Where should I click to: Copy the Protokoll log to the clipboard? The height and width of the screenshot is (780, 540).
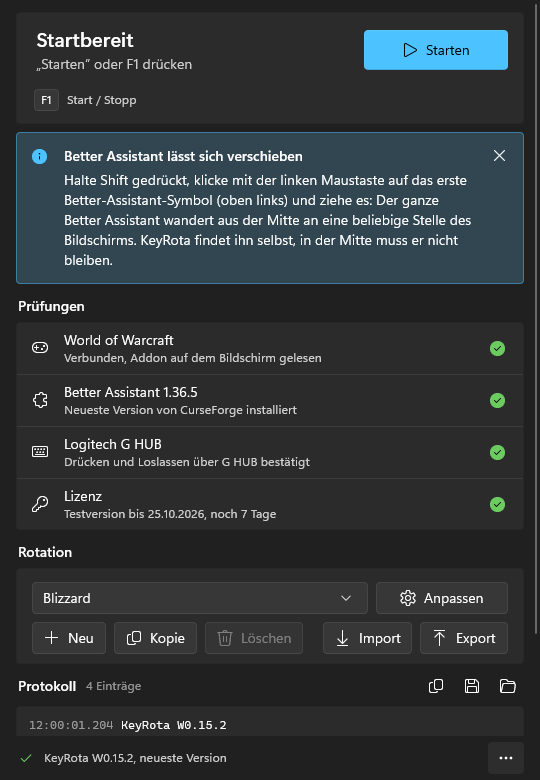pyautogui.click(x=436, y=686)
